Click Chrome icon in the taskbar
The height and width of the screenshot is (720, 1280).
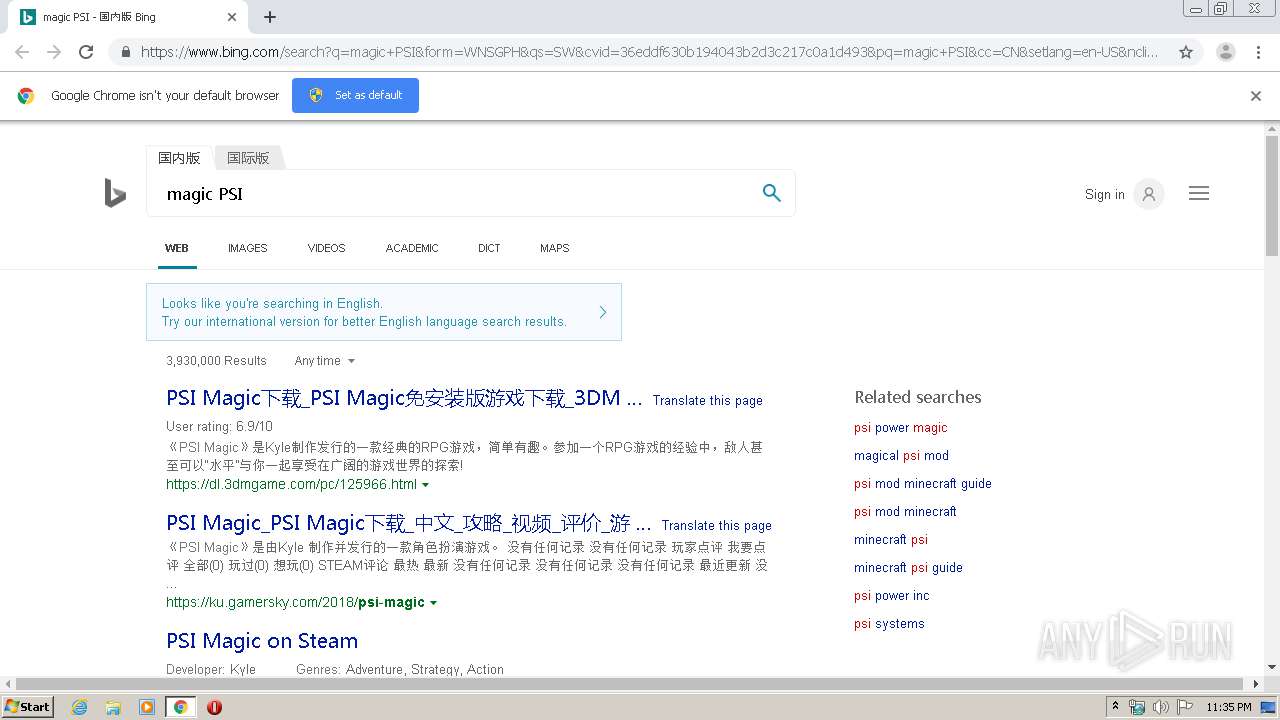point(180,707)
